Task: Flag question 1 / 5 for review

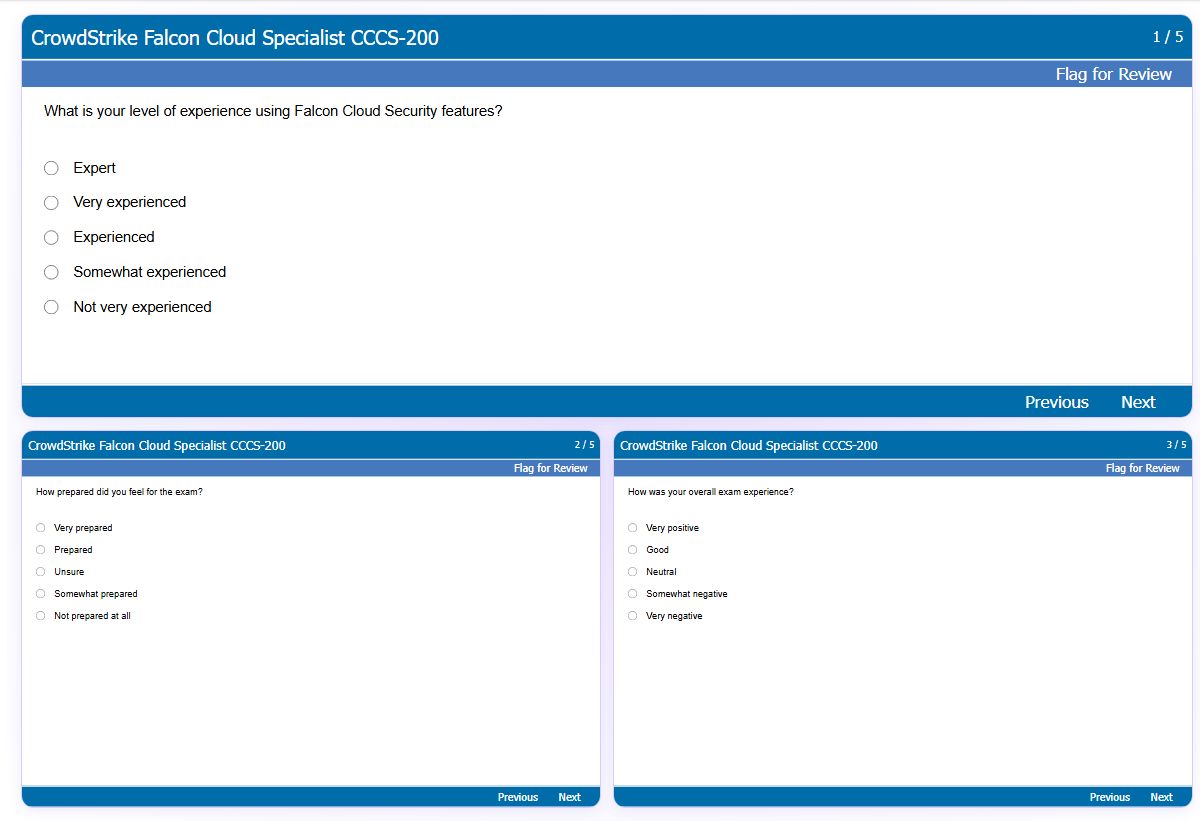Action: 1114,74
